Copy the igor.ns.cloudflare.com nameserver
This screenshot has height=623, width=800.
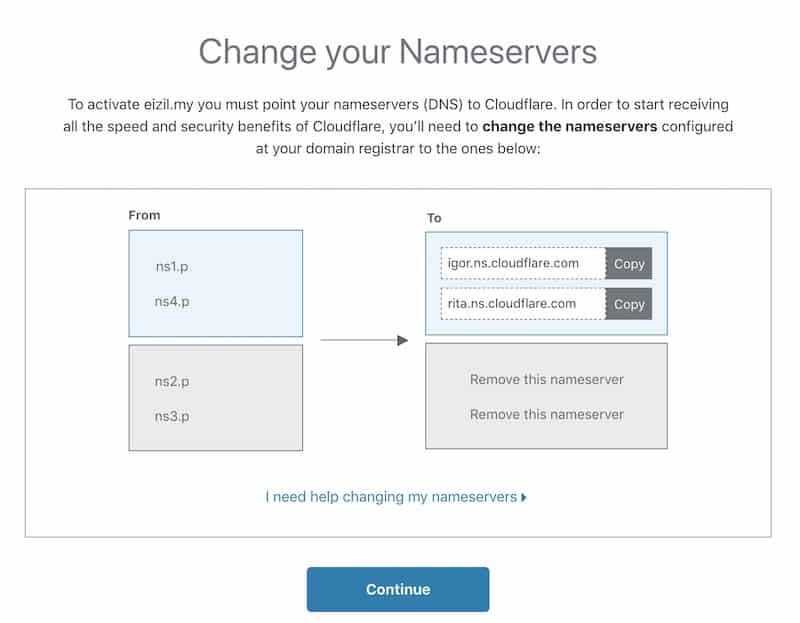(629, 263)
